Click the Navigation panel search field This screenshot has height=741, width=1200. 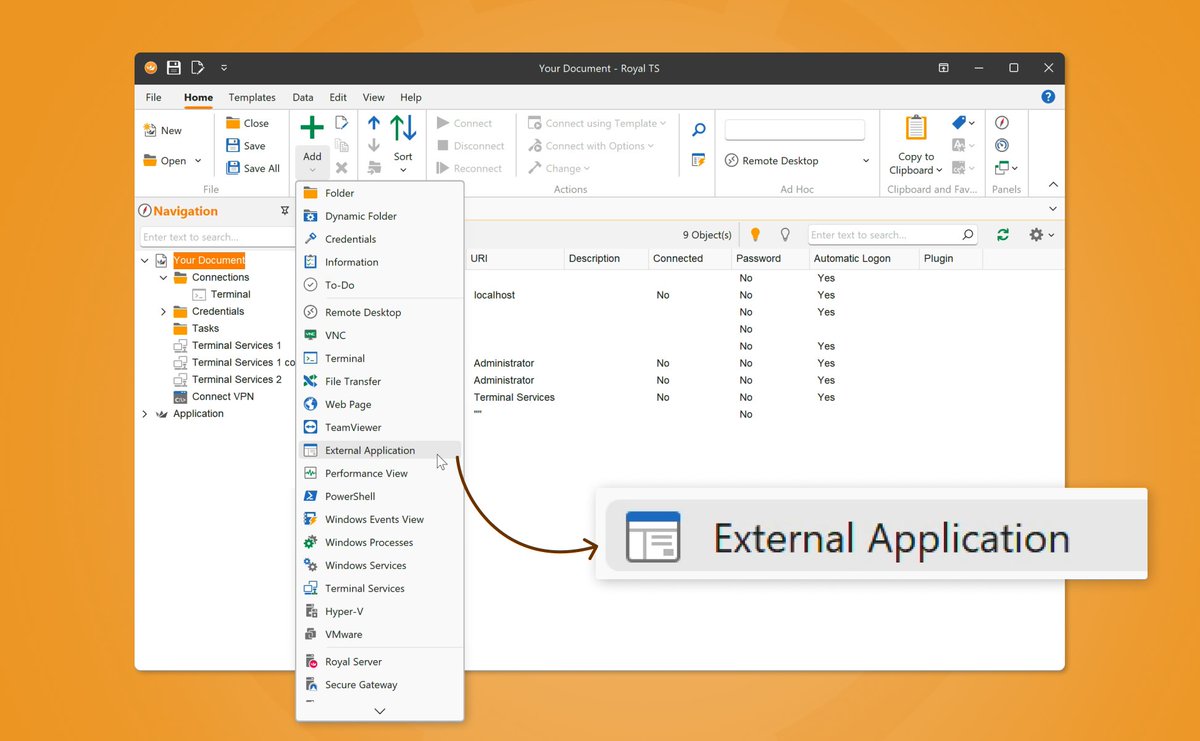[x=217, y=237]
